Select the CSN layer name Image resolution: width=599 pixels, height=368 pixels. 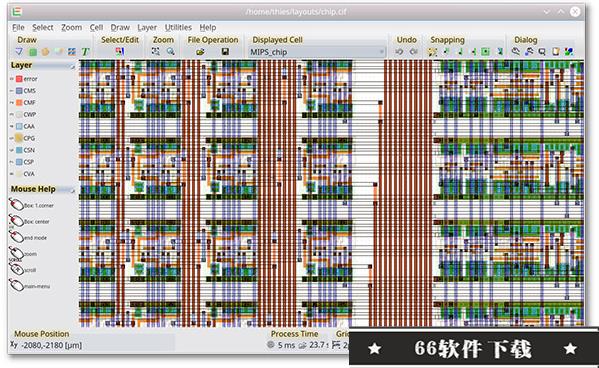29,150
